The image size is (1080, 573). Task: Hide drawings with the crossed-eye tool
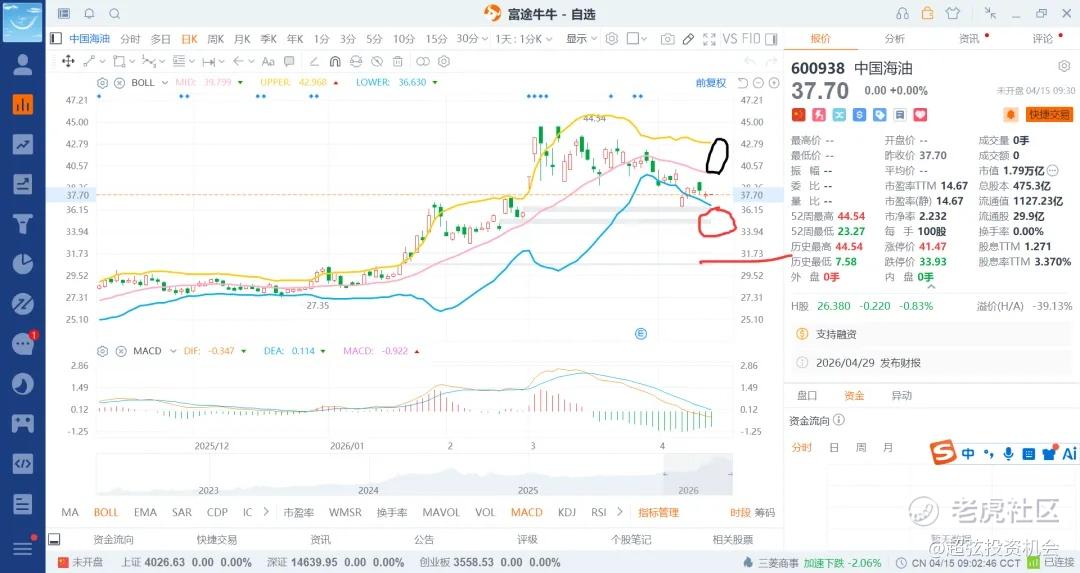tap(376, 61)
